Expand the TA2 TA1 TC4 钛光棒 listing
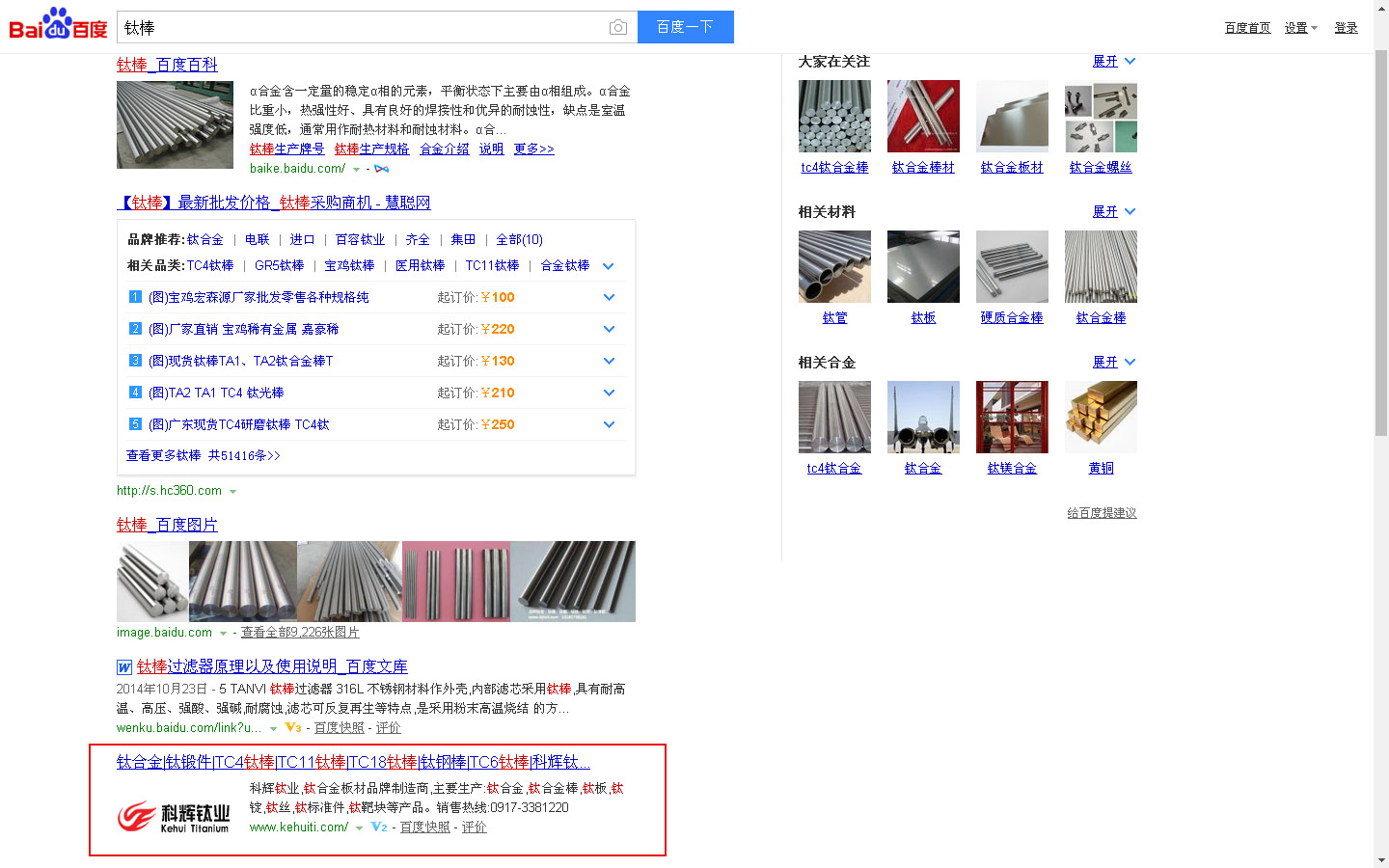This screenshot has width=1389, height=868. pos(609,393)
